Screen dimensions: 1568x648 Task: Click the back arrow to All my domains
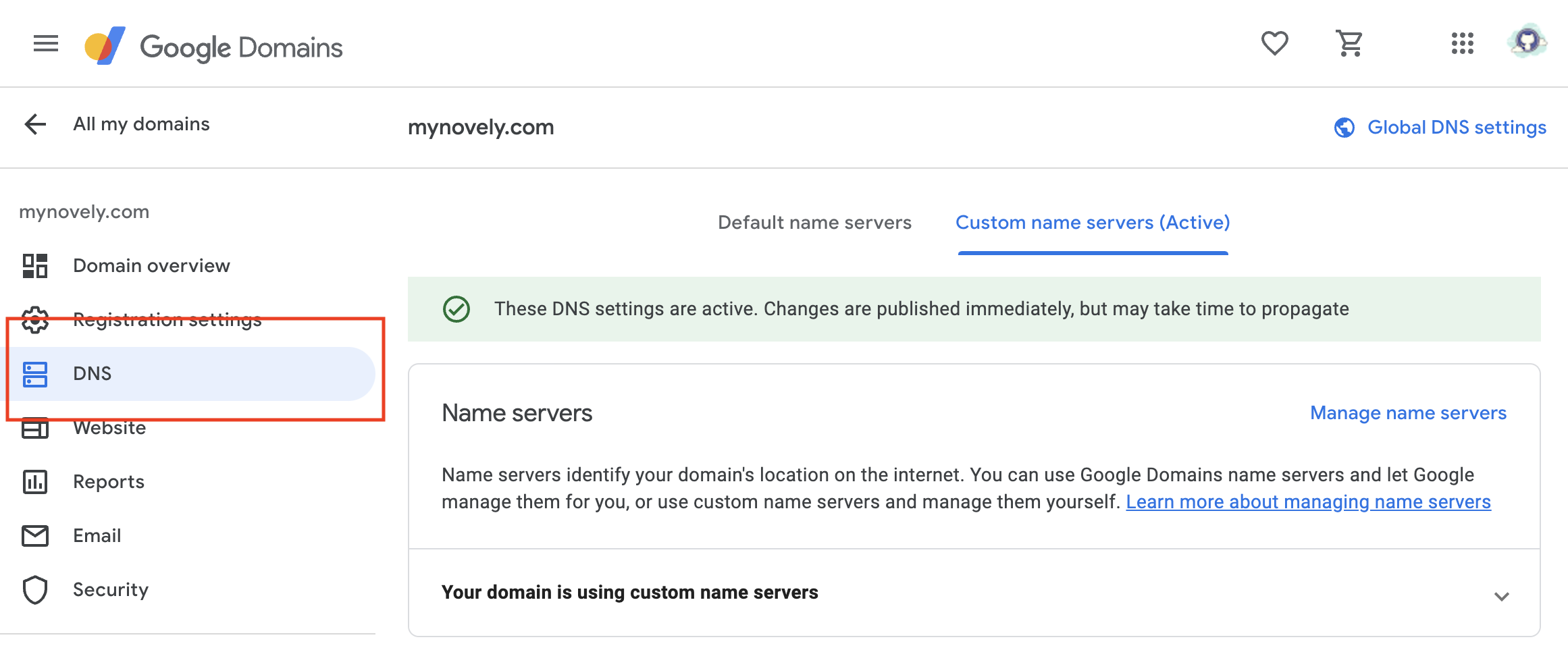(x=33, y=125)
